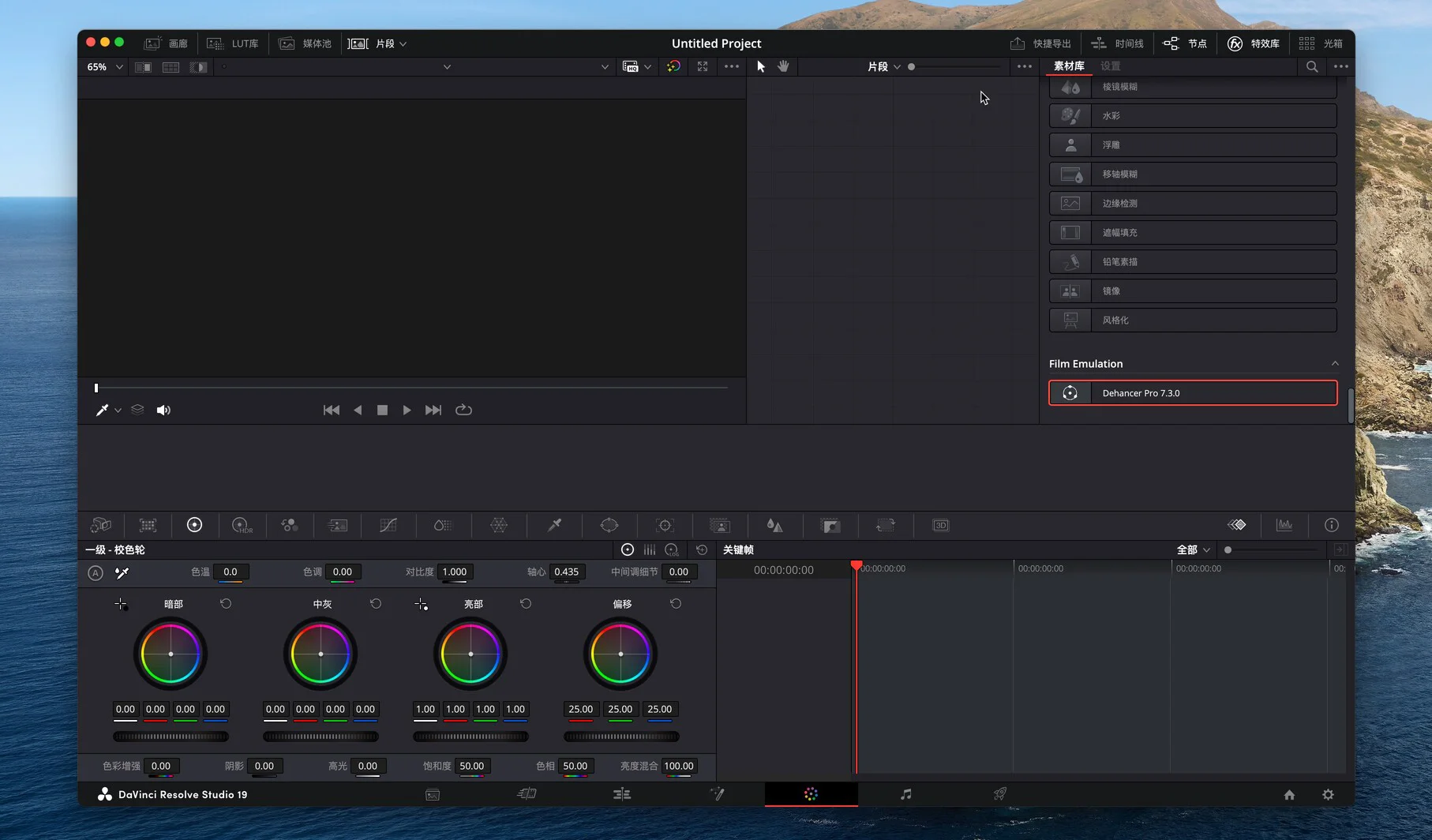Open the 特效库 effects library panel
Viewport: 1432px width, 840px height.
click(1254, 43)
